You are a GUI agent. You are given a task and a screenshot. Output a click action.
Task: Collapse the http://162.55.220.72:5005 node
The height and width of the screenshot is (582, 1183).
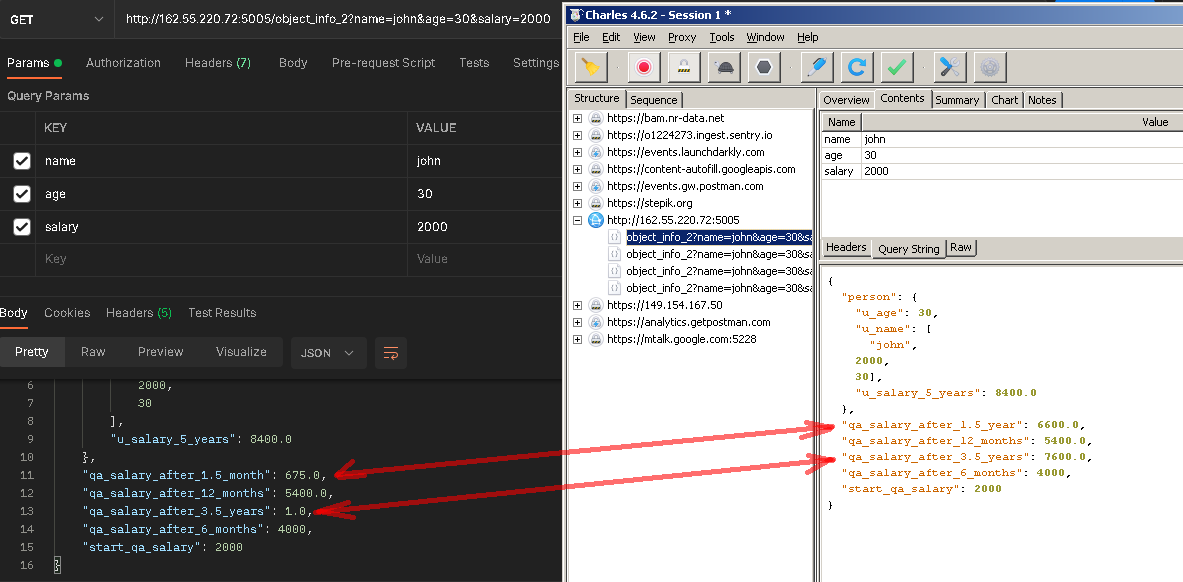(x=578, y=220)
